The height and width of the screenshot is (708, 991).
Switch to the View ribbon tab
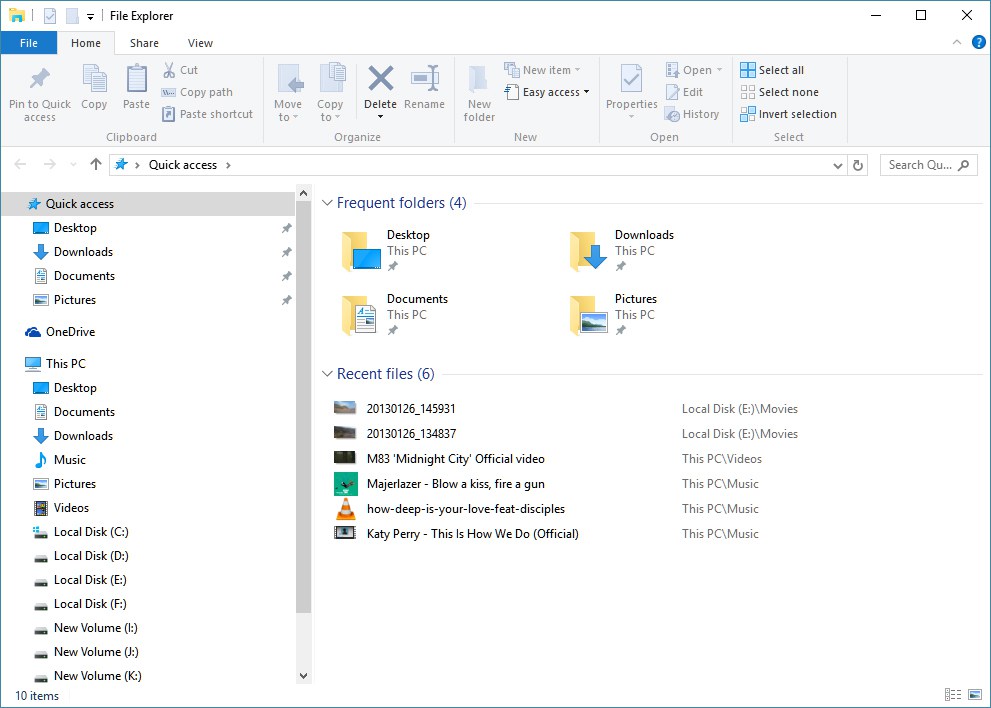click(200, 43)
